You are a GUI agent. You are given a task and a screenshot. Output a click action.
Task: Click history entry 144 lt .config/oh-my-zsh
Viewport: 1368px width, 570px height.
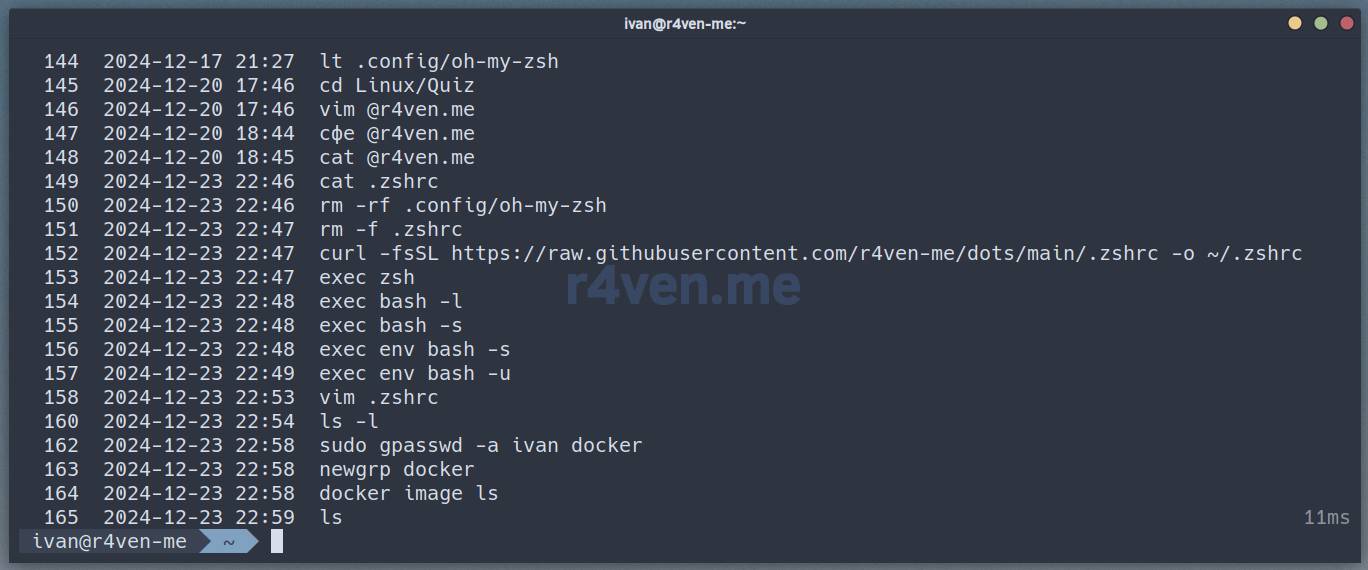[x=438, y=61]
